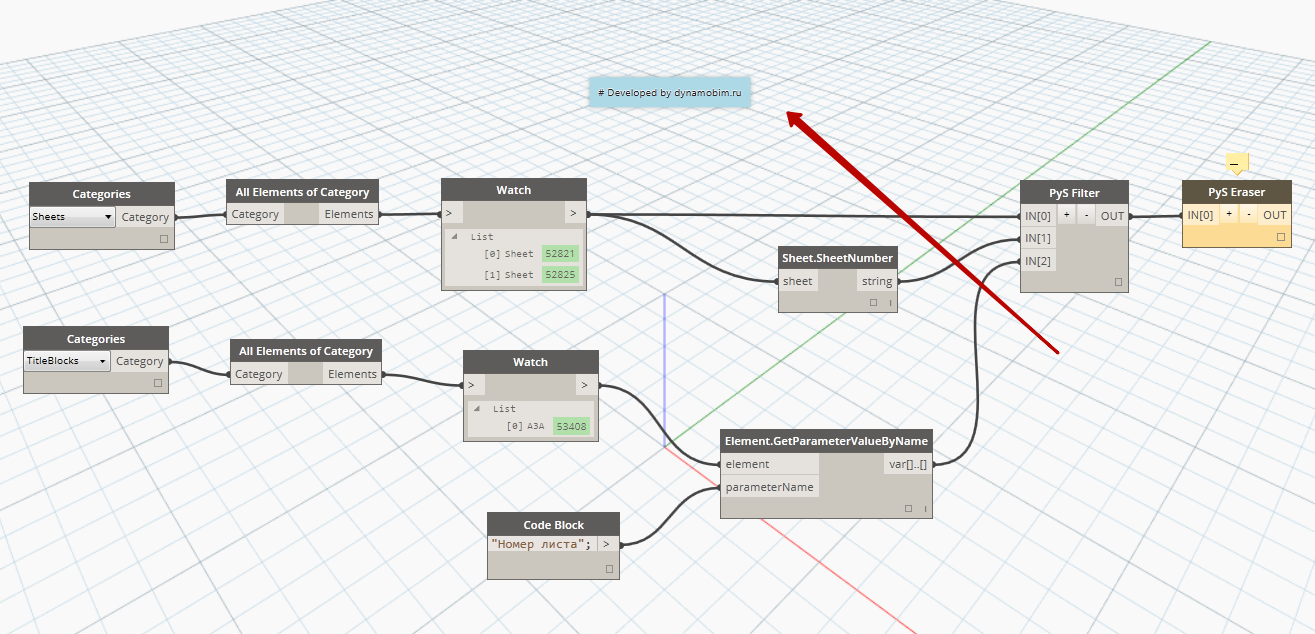Click the IN[1] port on PyS Filter
This screenshot has height=634, width=1315.
[x=1038, y=238]
